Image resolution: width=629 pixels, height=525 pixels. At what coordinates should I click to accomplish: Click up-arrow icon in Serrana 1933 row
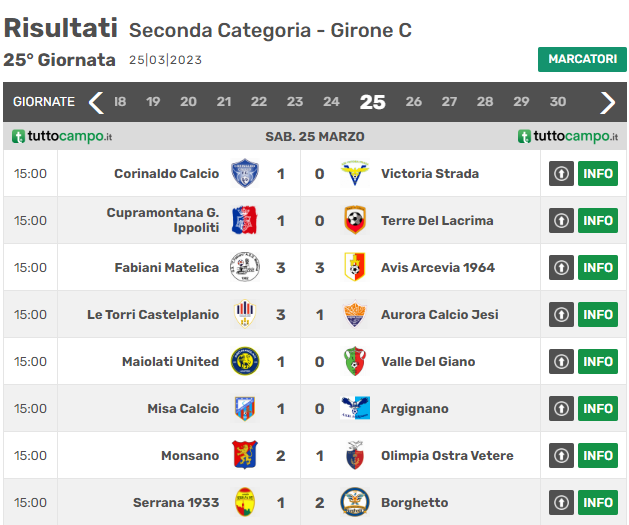tap(561, 502)
